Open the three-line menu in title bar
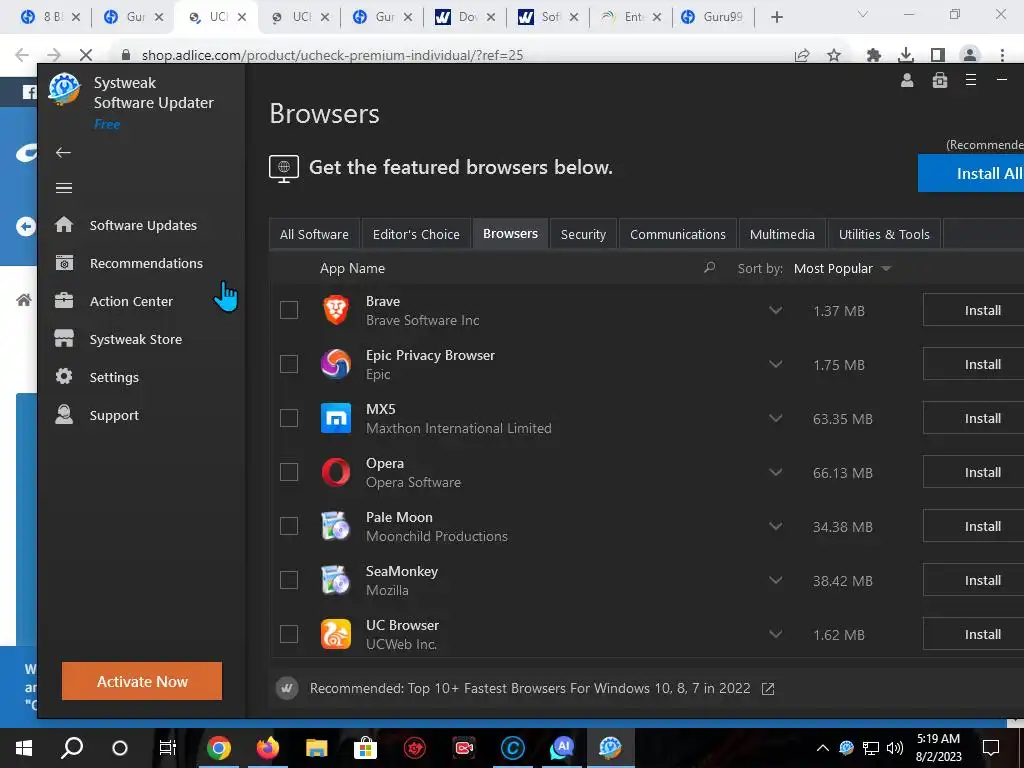The height and width of the screenshot is (768, 1024). (971, 80)
